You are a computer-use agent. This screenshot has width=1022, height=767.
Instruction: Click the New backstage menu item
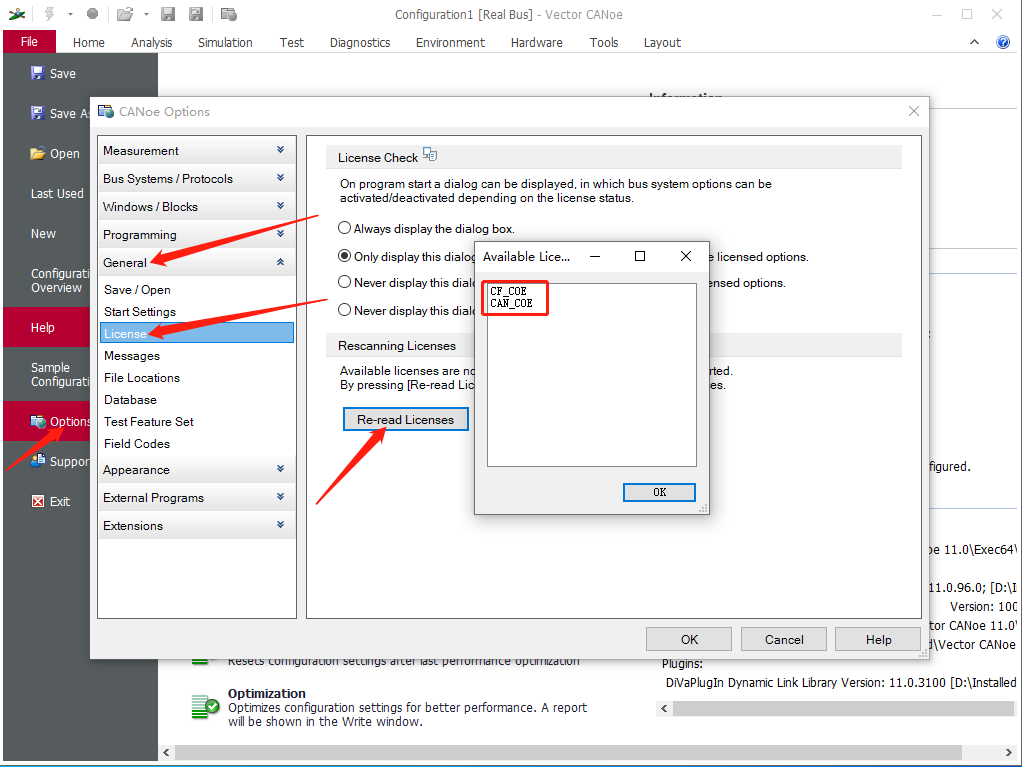43,233
